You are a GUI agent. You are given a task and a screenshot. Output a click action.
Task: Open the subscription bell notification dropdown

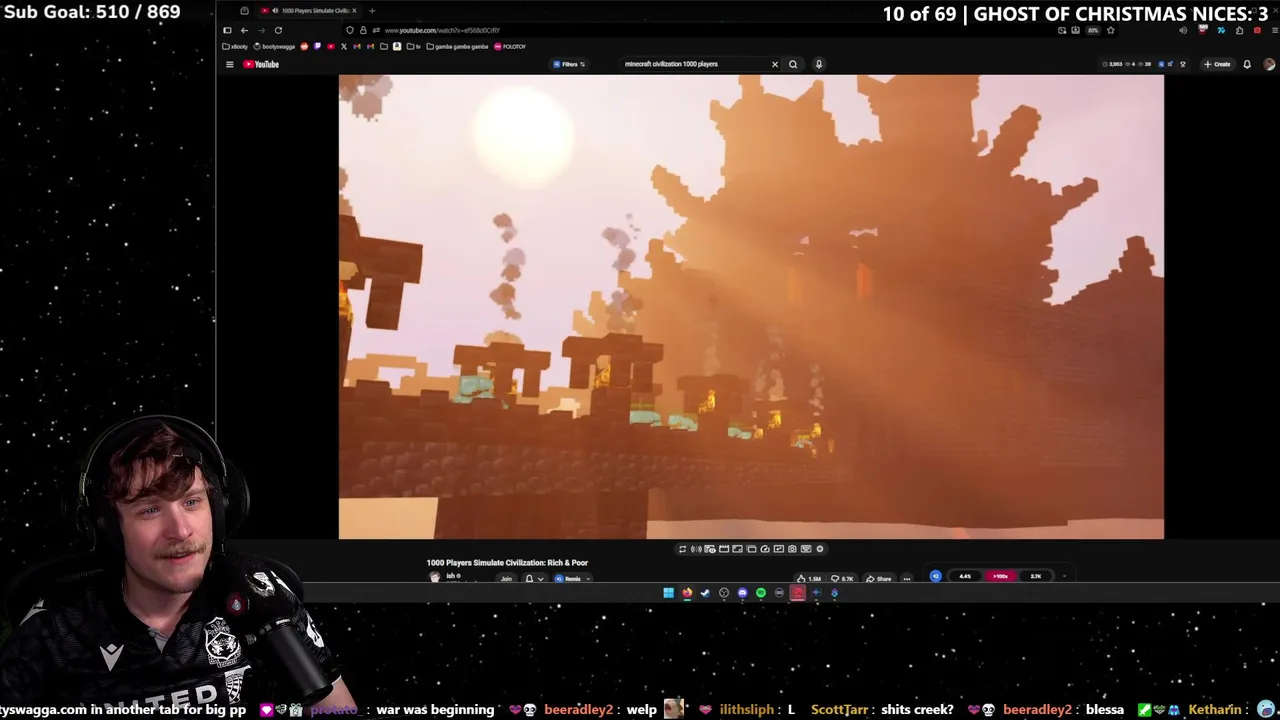tap(534, 579)
